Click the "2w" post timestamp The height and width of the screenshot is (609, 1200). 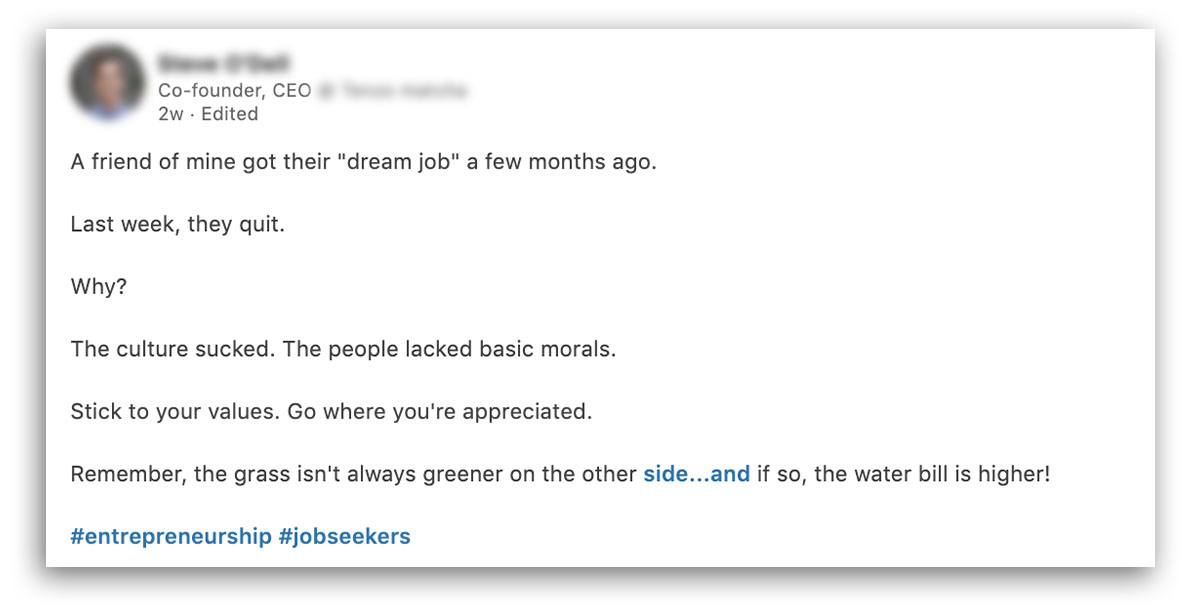tap(170, 114)
